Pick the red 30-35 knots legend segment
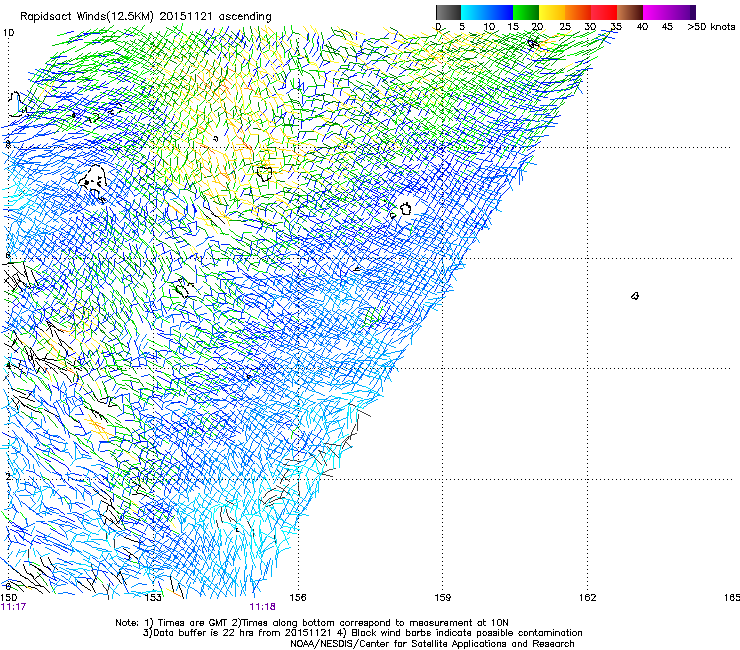The height and width of the screenshot is (650, 740). point(604,12)
